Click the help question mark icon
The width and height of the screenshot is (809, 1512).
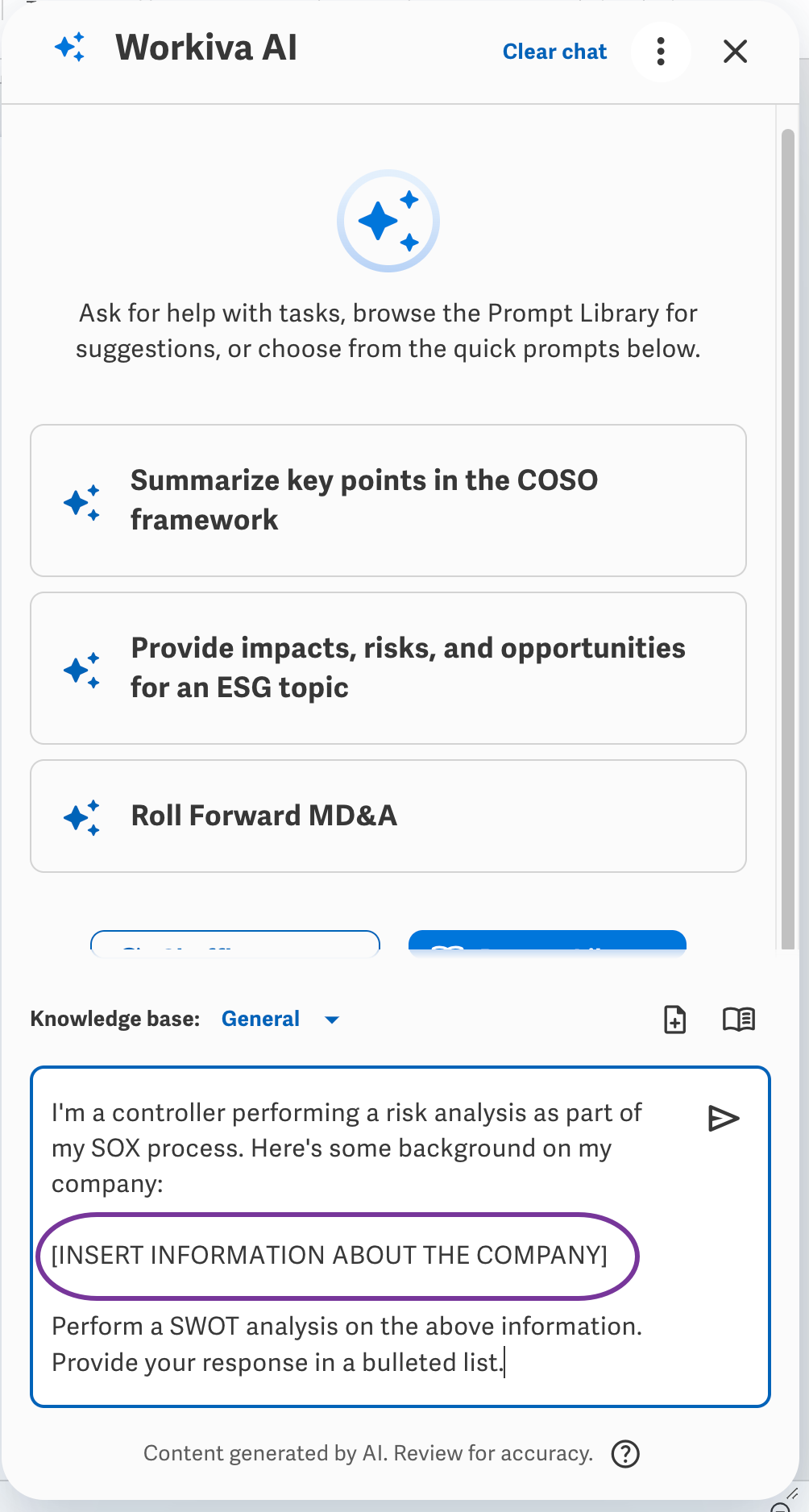pyautogui.click(x=625, y=1453)
